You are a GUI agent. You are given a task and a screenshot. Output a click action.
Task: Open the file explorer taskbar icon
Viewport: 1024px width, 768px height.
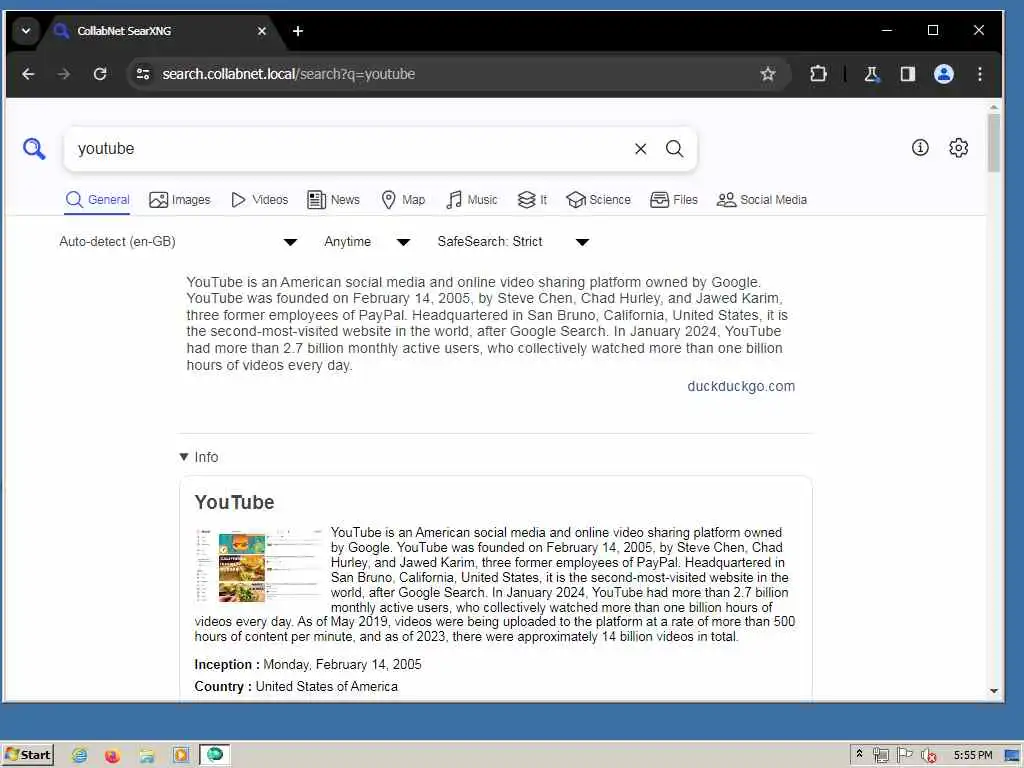[147, 756]
